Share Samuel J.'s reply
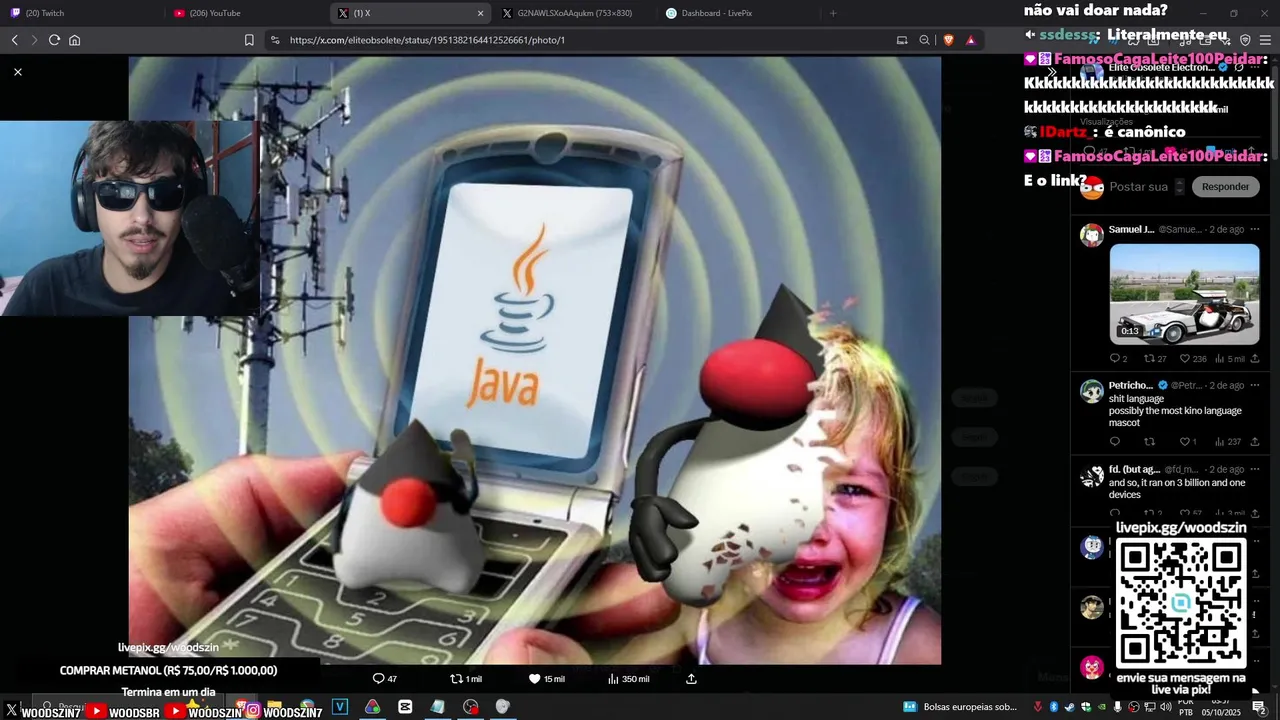This screenshot has height=720, width=1280. pos(1255,359)
